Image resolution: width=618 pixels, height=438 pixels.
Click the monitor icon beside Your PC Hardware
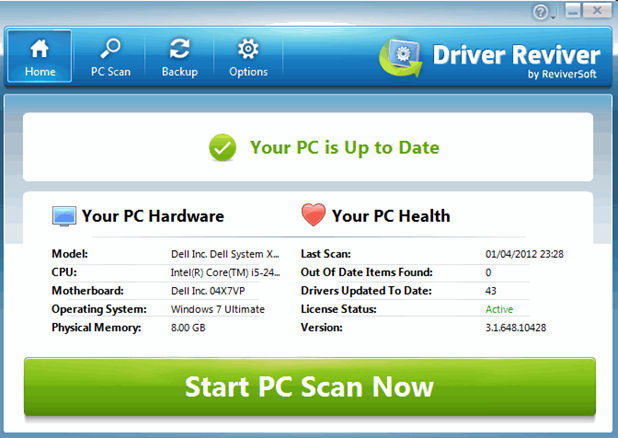click(64, 216)
